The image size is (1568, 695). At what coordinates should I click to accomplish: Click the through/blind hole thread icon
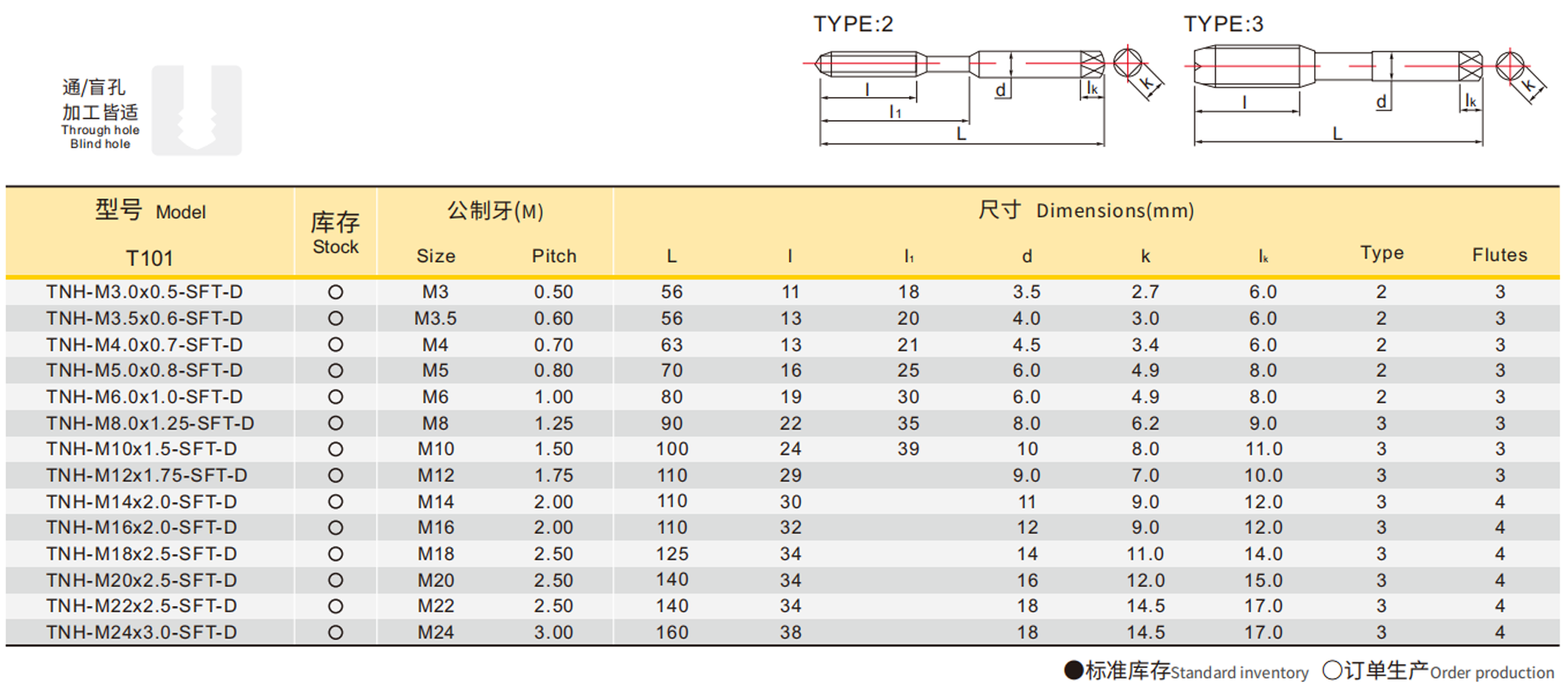pyautogui.click(x=197, y=110)
